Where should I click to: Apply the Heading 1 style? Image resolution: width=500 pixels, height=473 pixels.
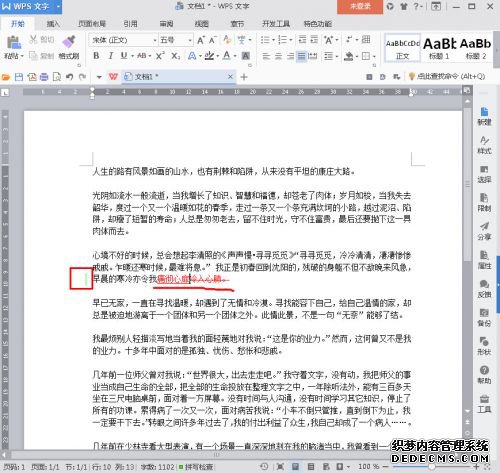coord(439,48)
